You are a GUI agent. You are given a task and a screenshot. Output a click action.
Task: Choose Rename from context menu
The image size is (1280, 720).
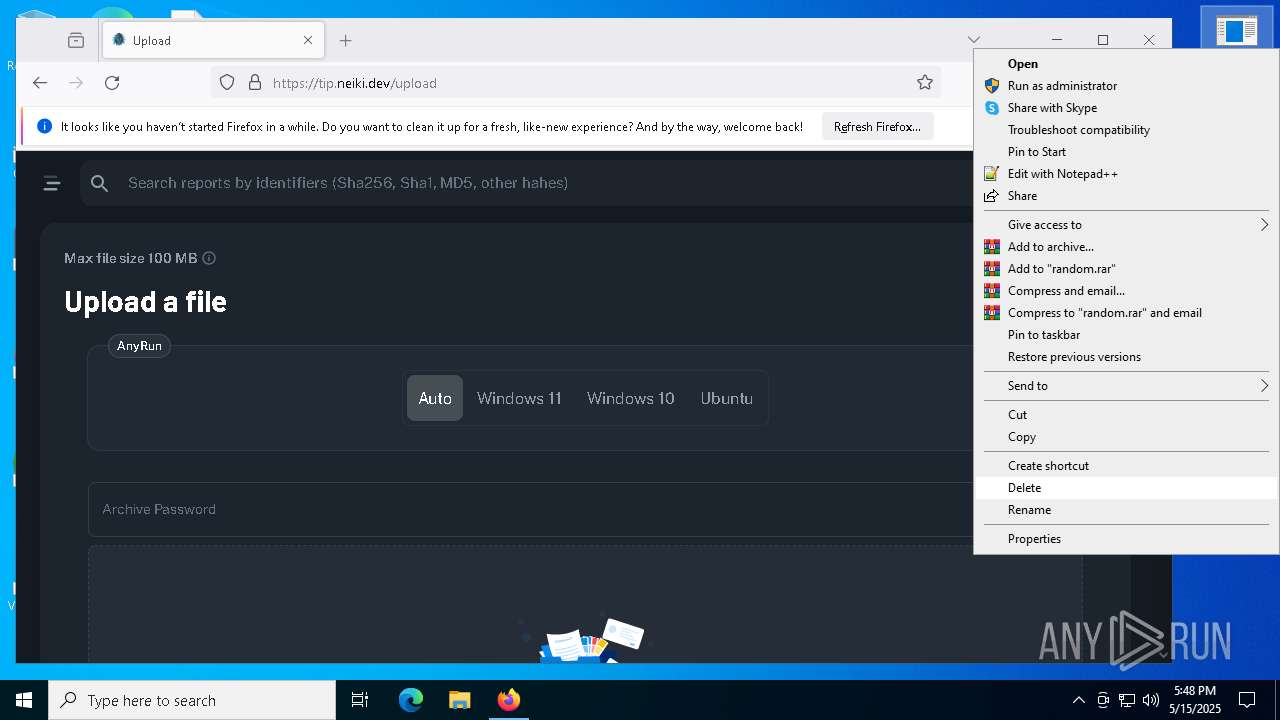tap(1126, 510)
